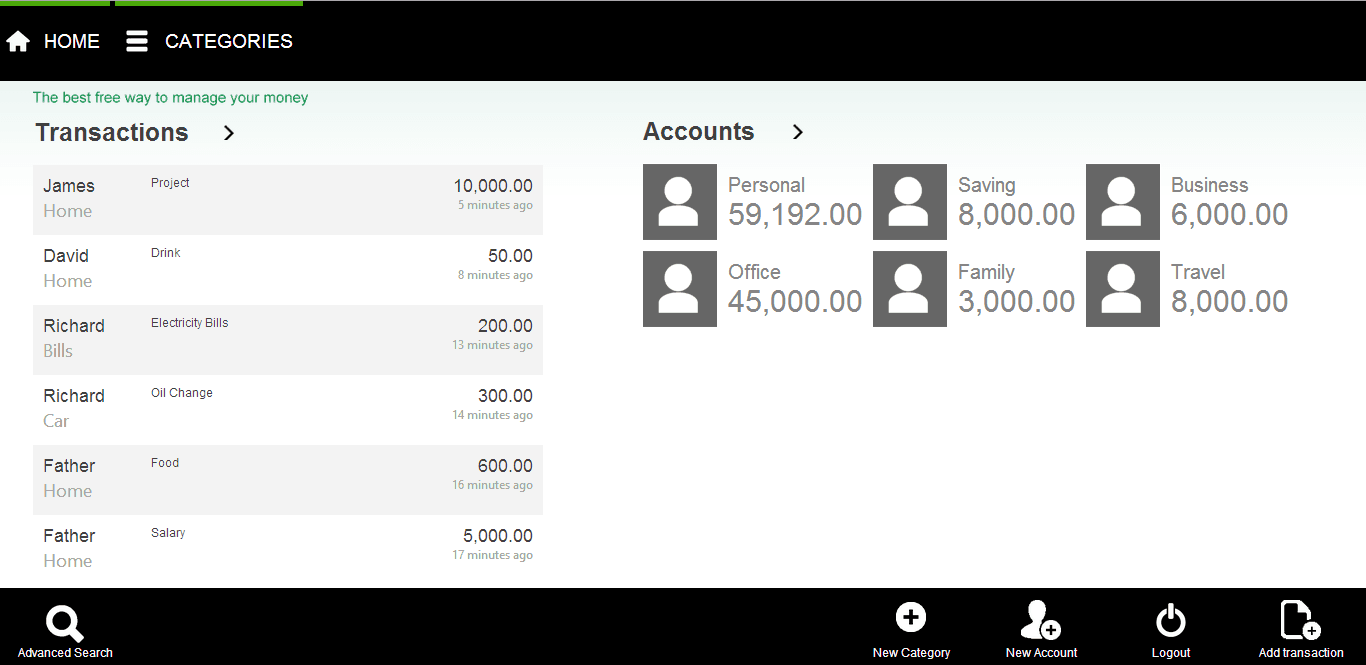Screen dimensions: 1366x665
Task: Click the 10,000.00 transaction amount
Action: coord(493,186)
